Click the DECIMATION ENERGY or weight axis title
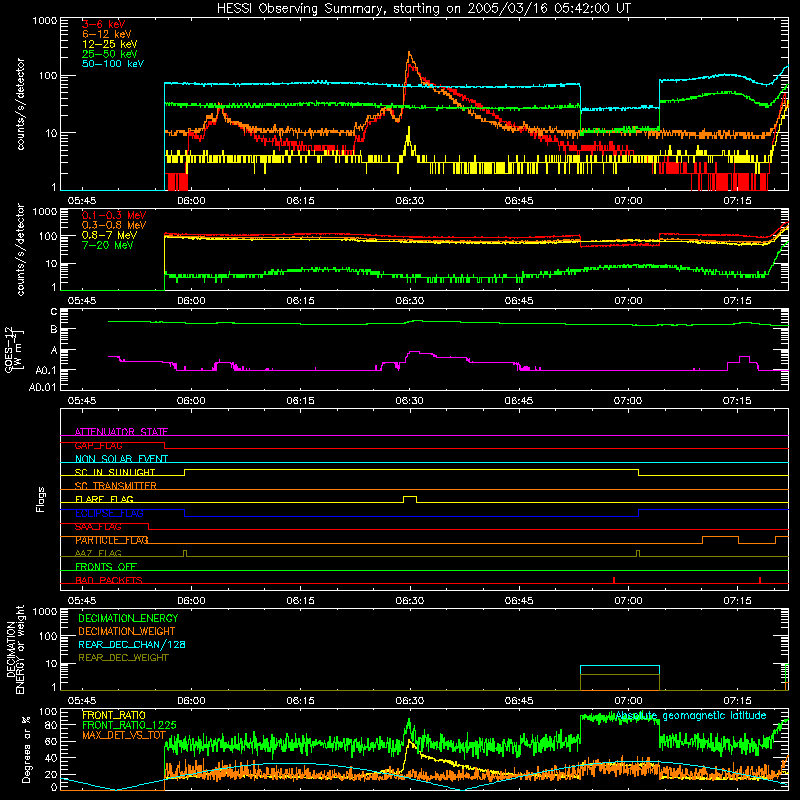 coord(15,649)
